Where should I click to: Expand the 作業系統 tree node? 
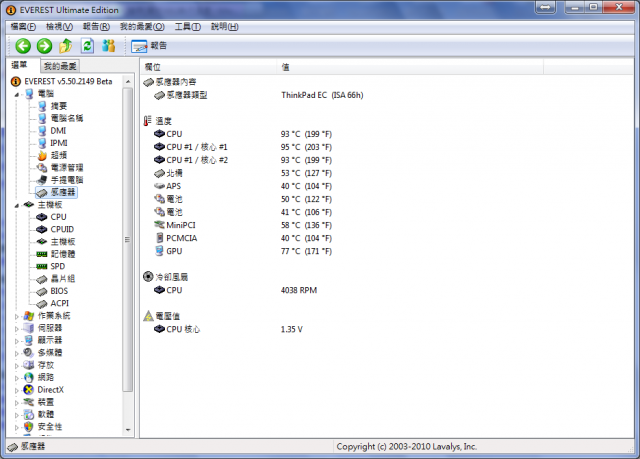[17, 316]
